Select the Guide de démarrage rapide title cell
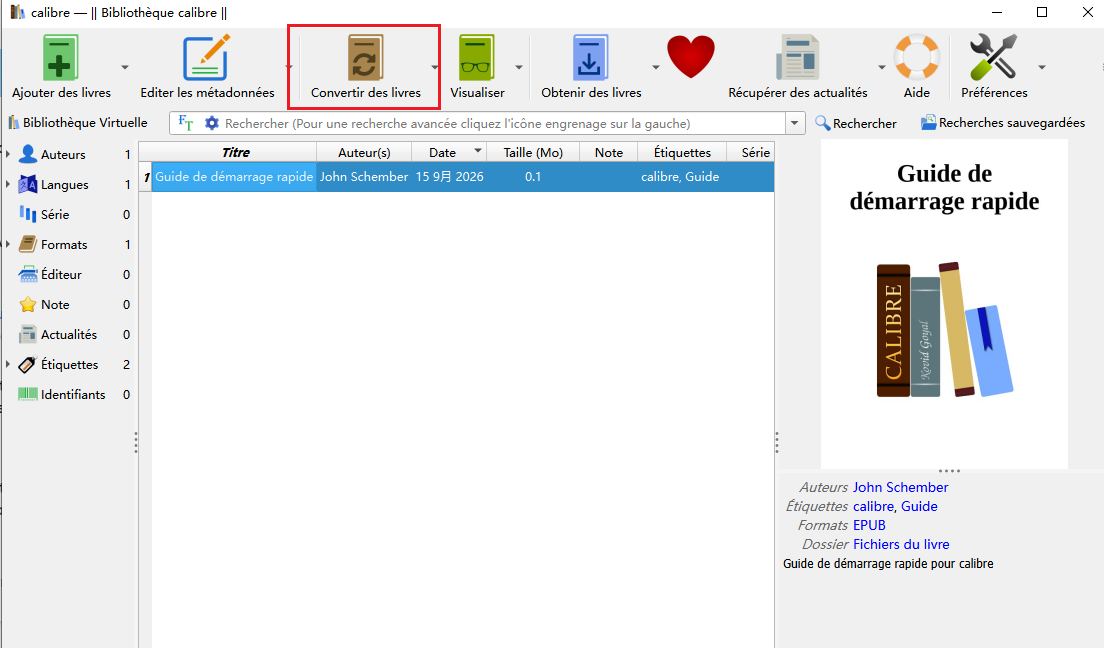Viewport: 1104px width, 648px height. click(x=234, y=177)
